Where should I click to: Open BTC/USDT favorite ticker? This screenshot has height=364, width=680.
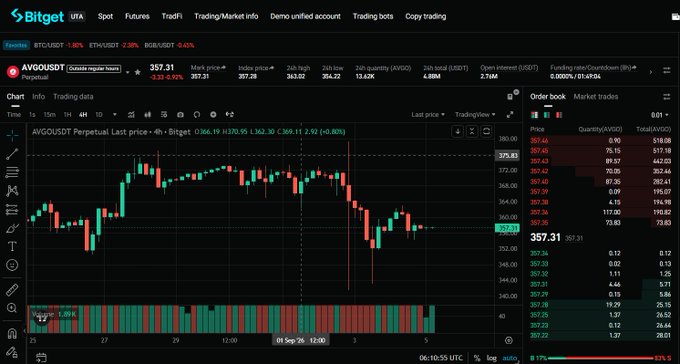[59, 45]
